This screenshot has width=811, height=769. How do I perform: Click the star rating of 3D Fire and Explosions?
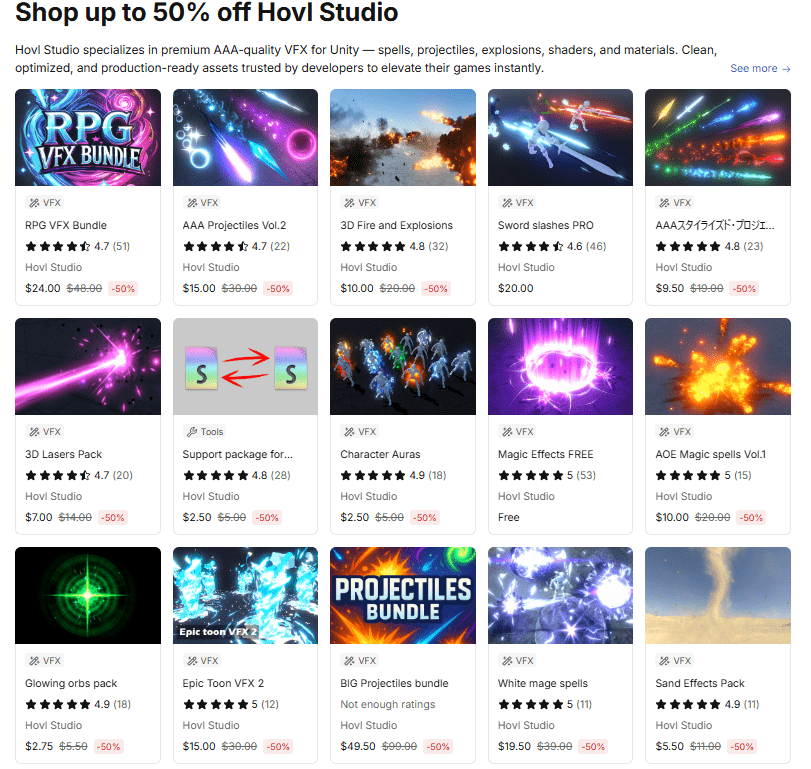tap(372, 246)
